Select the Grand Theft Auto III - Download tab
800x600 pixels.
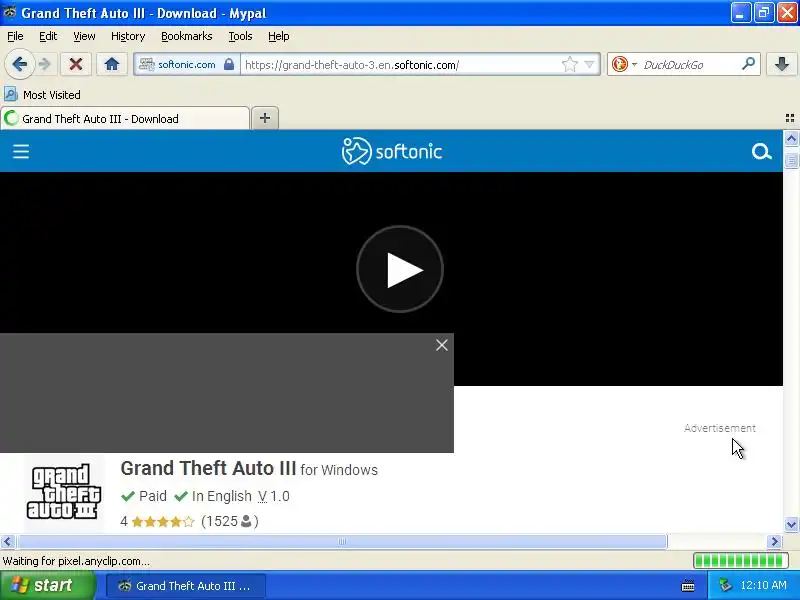[125, 119]
